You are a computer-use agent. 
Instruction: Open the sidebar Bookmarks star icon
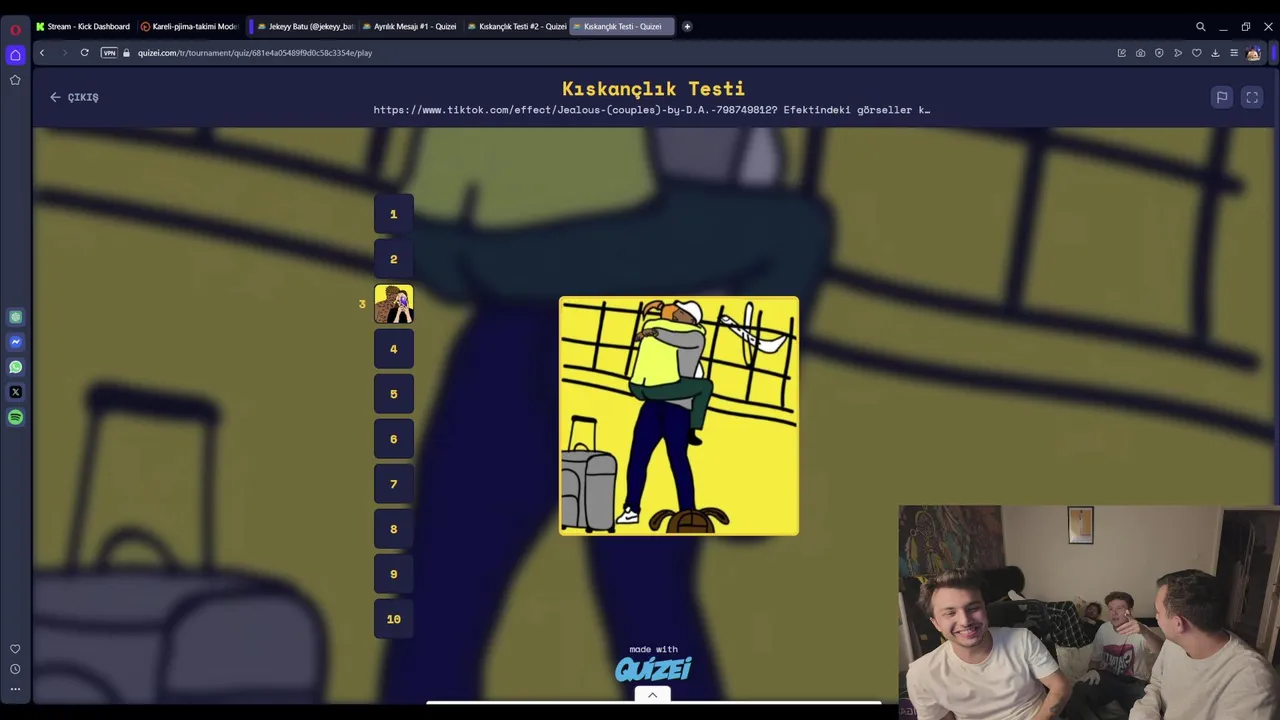click(x=15, y=80)
